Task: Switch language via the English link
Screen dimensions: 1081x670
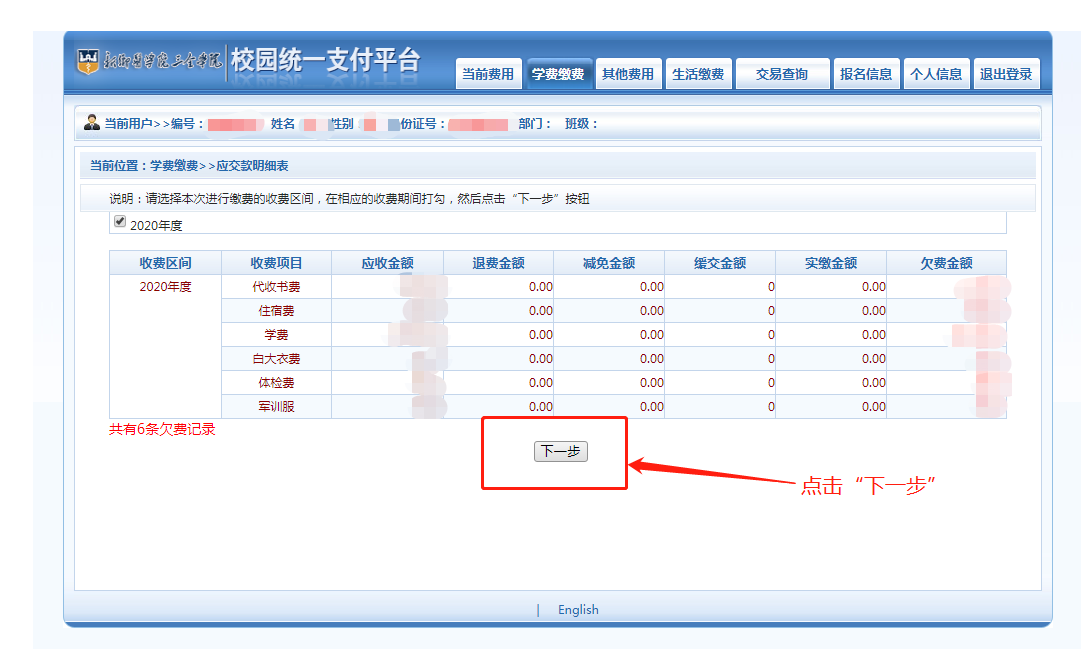Action: [x=578, y=610]
